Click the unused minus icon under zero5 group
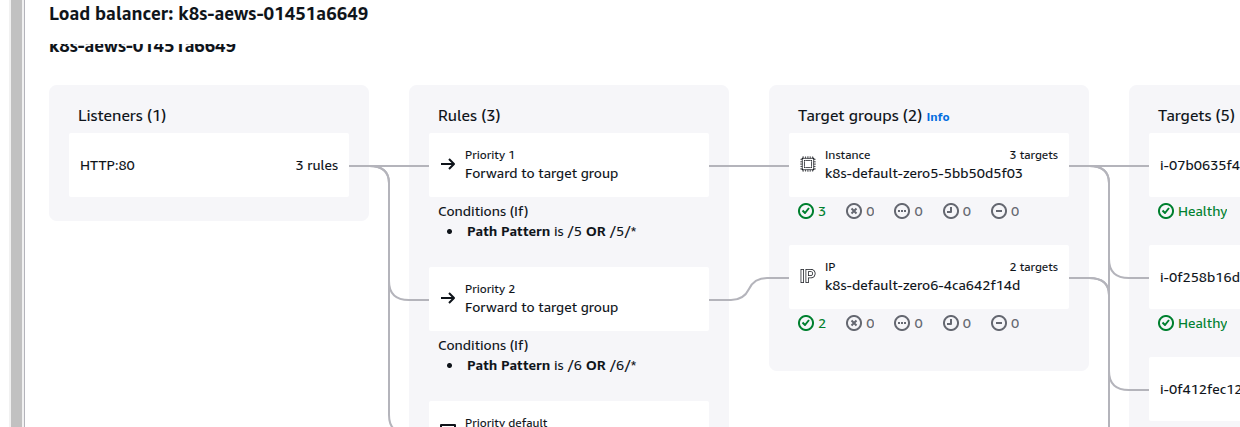 pyautogui.click(x=998, y=211)
